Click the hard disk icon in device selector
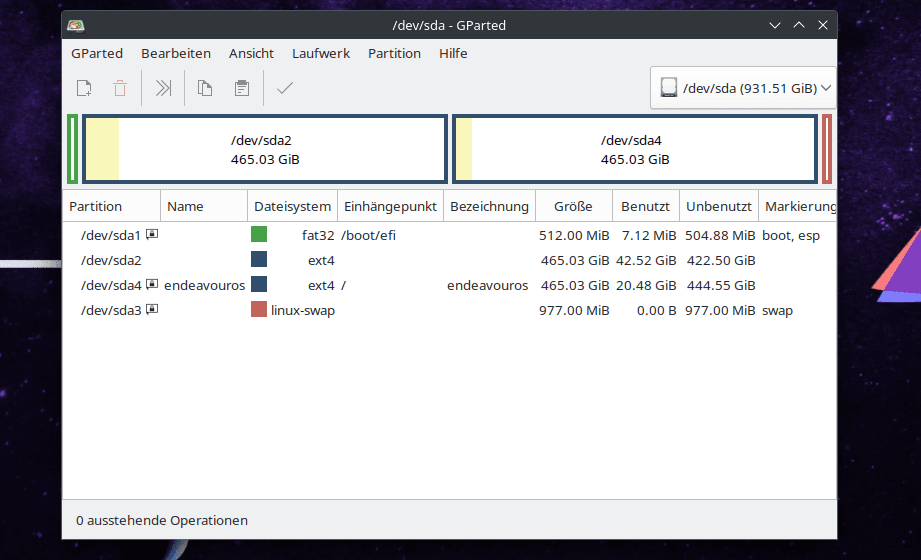This screenshot has width=921, height=560. (668, 88)
